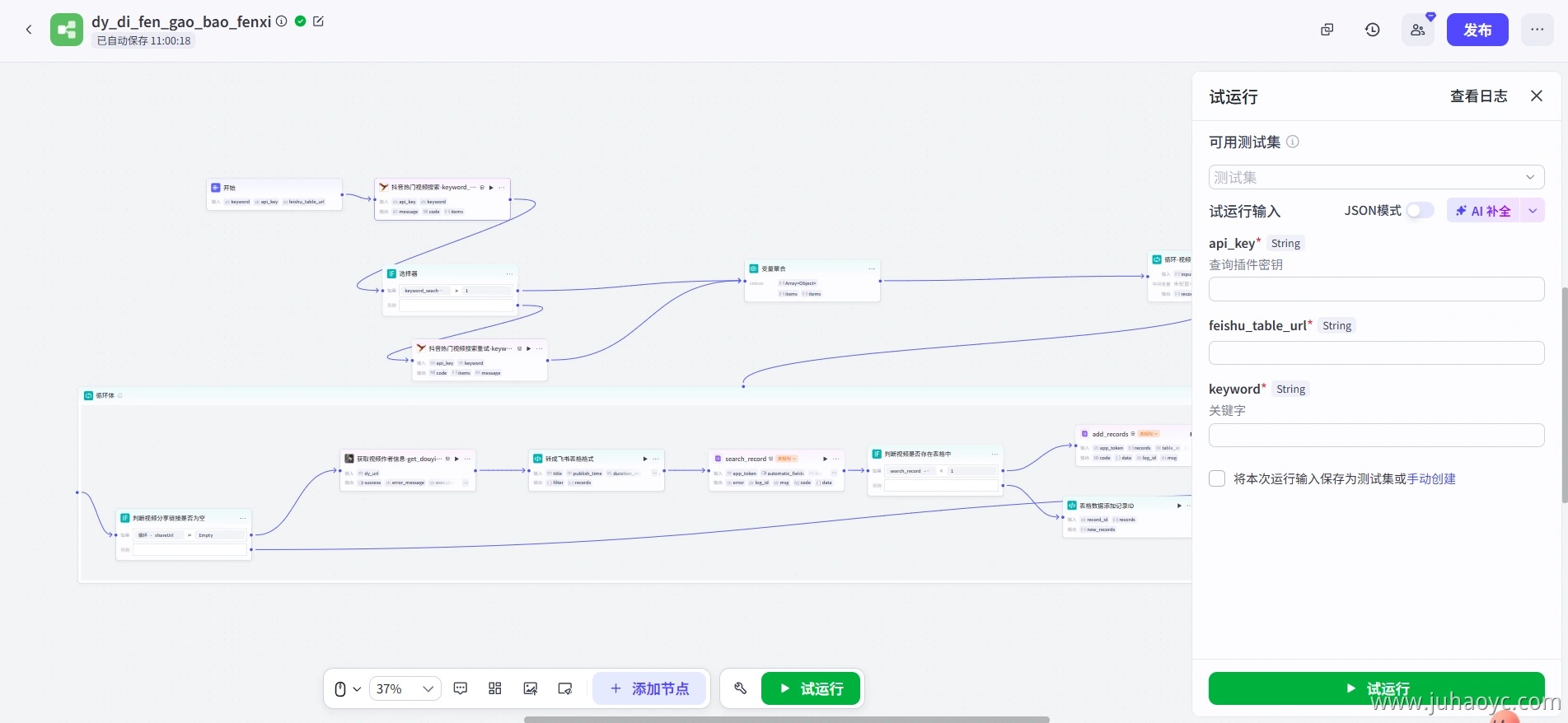The height and width of the screenshot is (723, 1568).
Task: Click the 手动创建 link
Action: tap(1431, 478)
